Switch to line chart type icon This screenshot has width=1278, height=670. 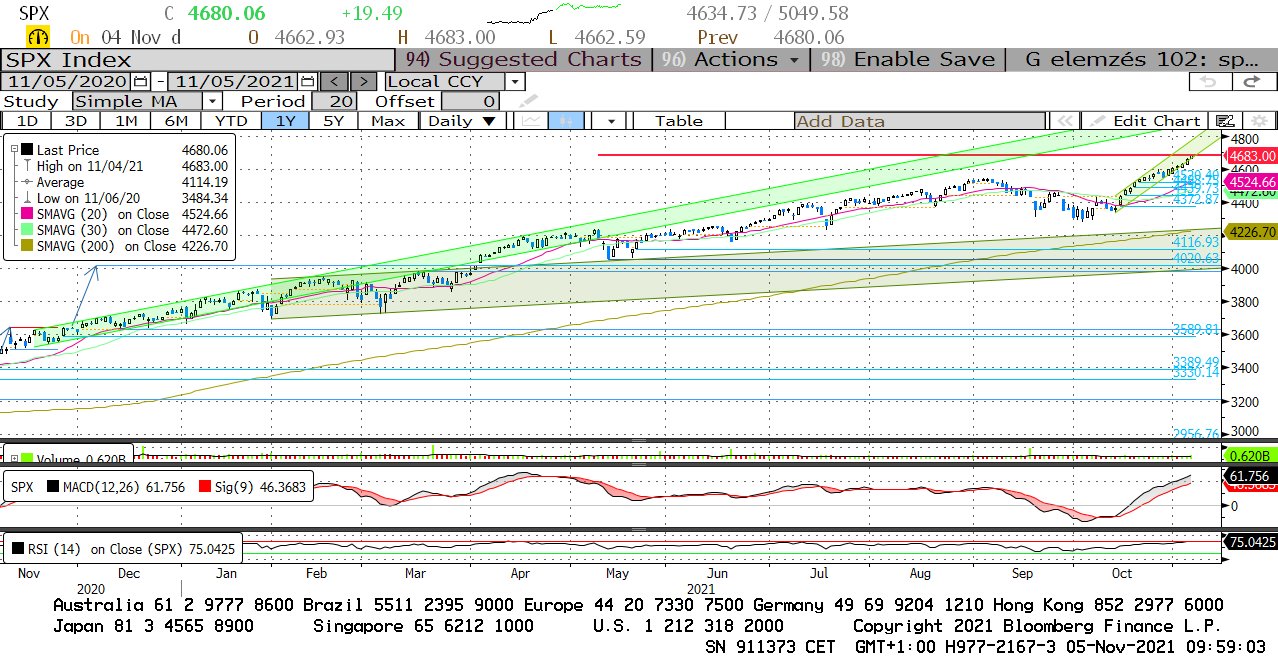(531, 121)
